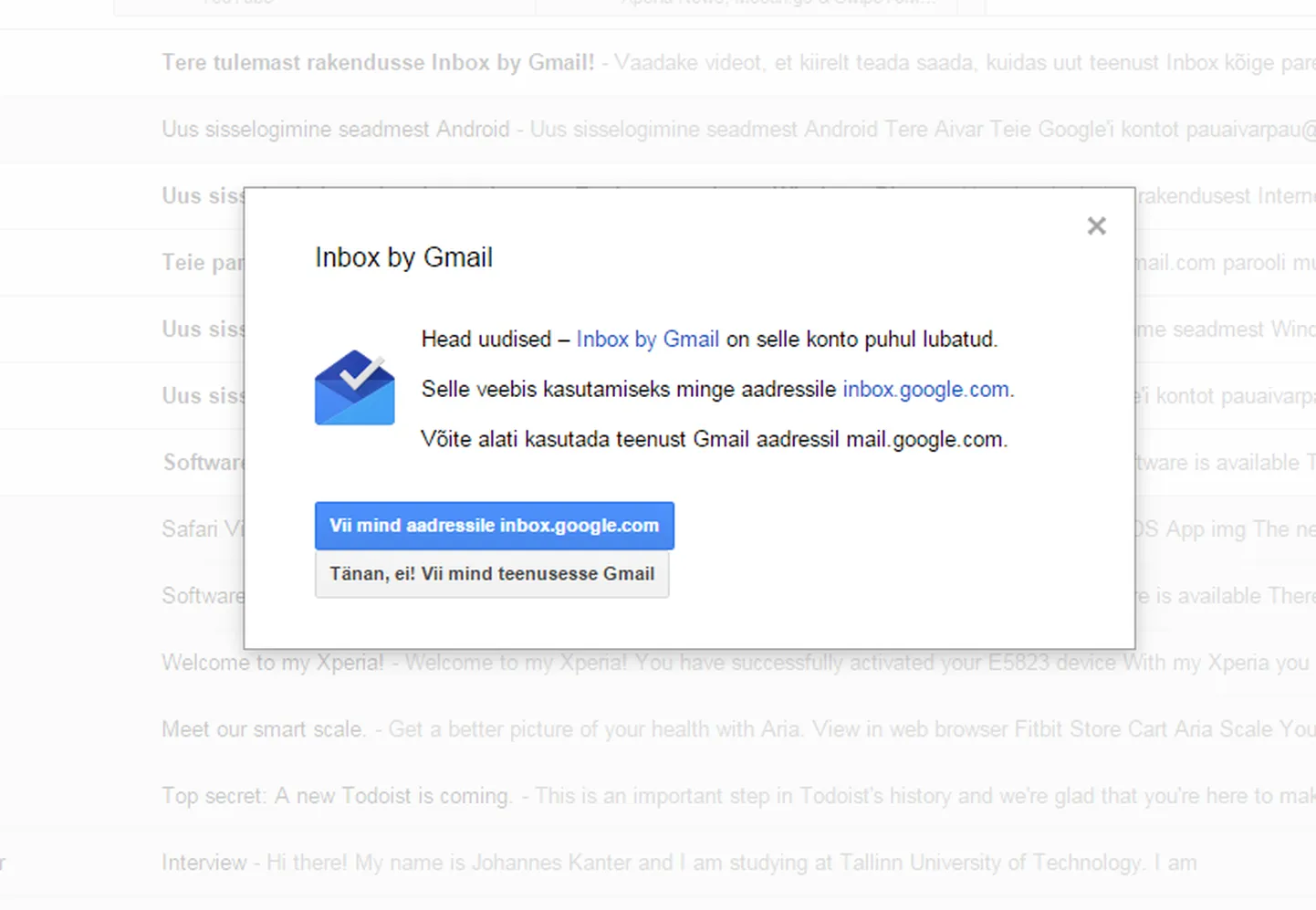This screenshot has width=1316, height=910.
Task: Open the Inbox by Gmail link
Action: pos(647,340)
